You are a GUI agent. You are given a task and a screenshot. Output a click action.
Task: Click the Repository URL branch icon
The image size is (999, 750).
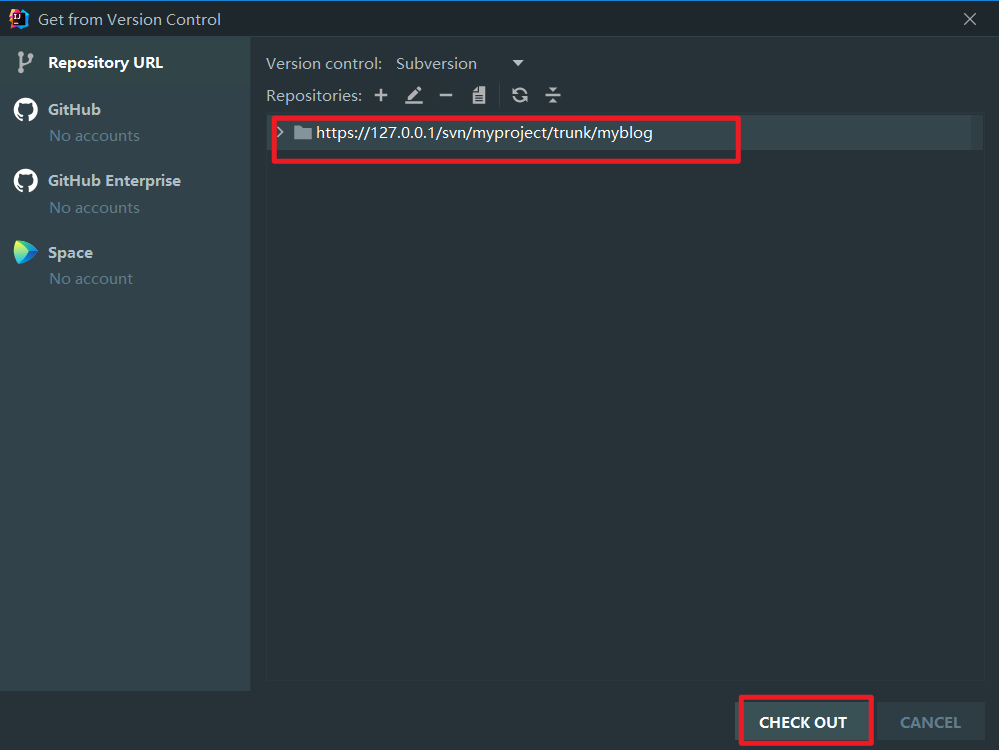25,62
